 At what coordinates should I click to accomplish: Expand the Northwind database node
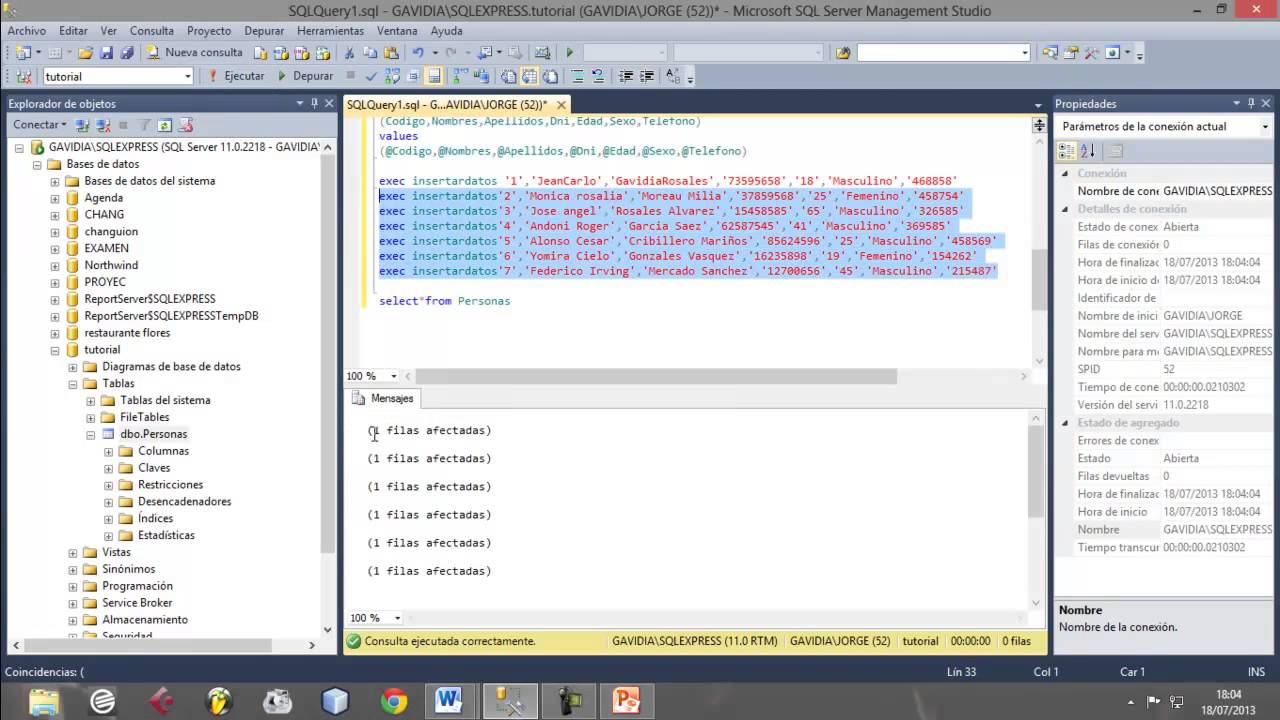(x=55, y=265)
